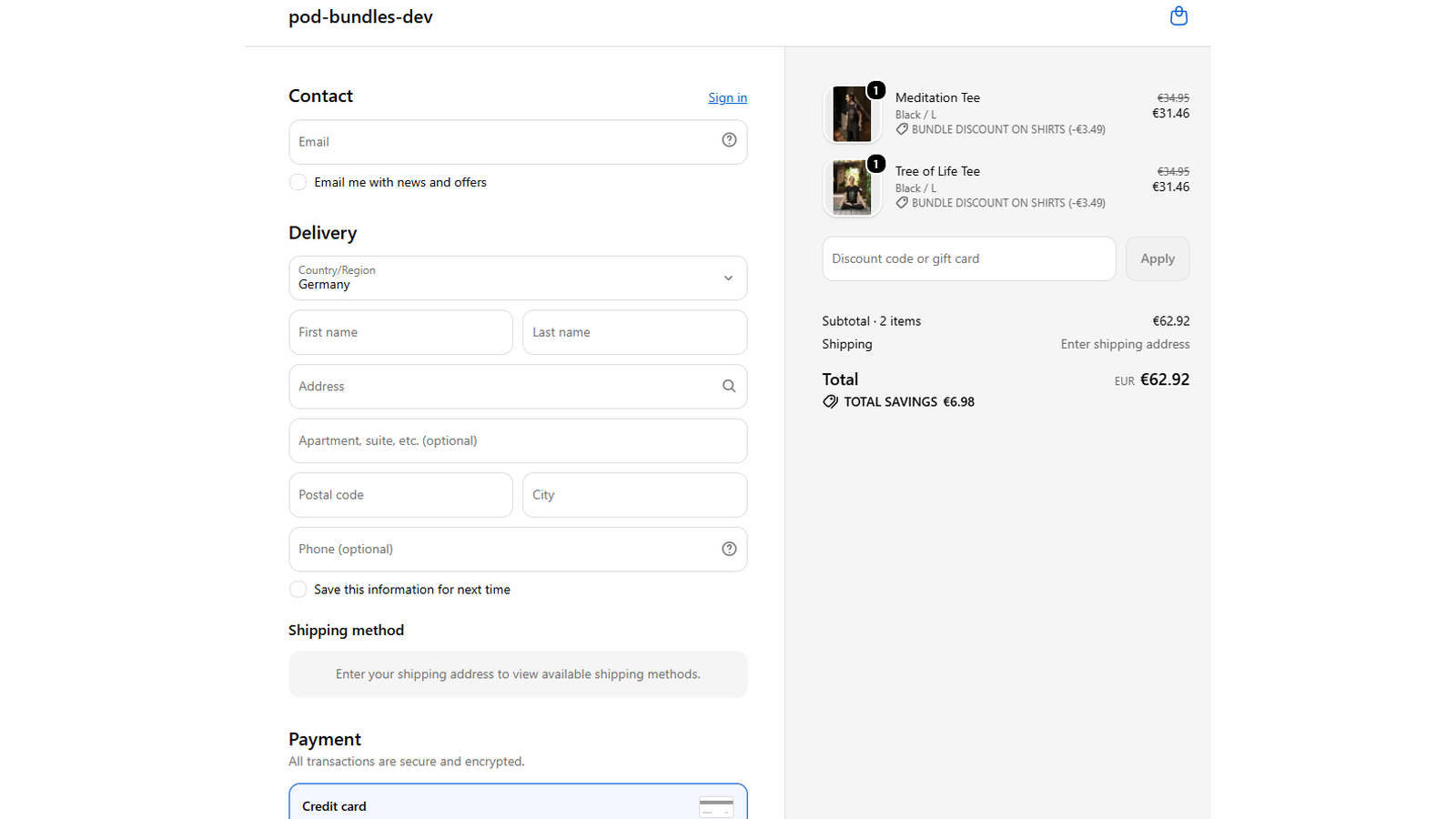Click the Tree of Life Tee product name
The height and width of the screenshot is (819, 1456).
937,171
